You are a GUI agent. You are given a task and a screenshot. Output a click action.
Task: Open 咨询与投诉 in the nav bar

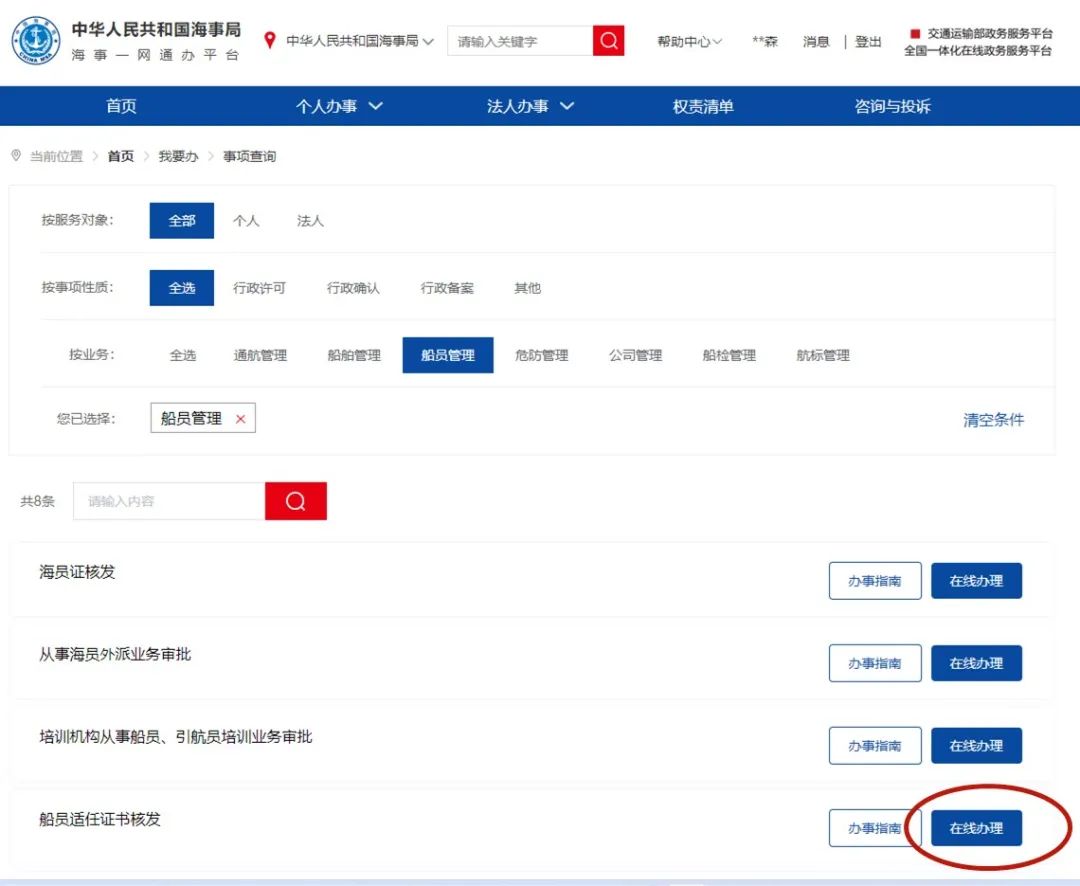893,106
